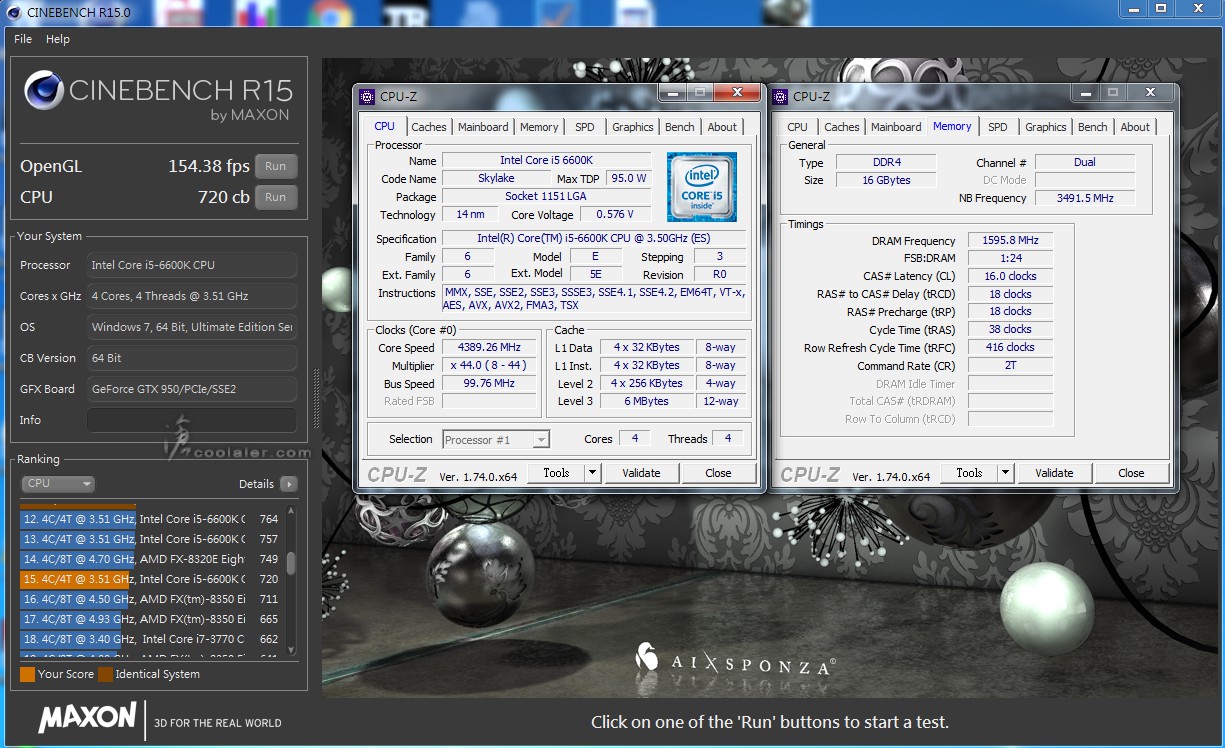
Task: Switch to Bench tab in left CPU-Z window
Action: click(x=680, y=127)
